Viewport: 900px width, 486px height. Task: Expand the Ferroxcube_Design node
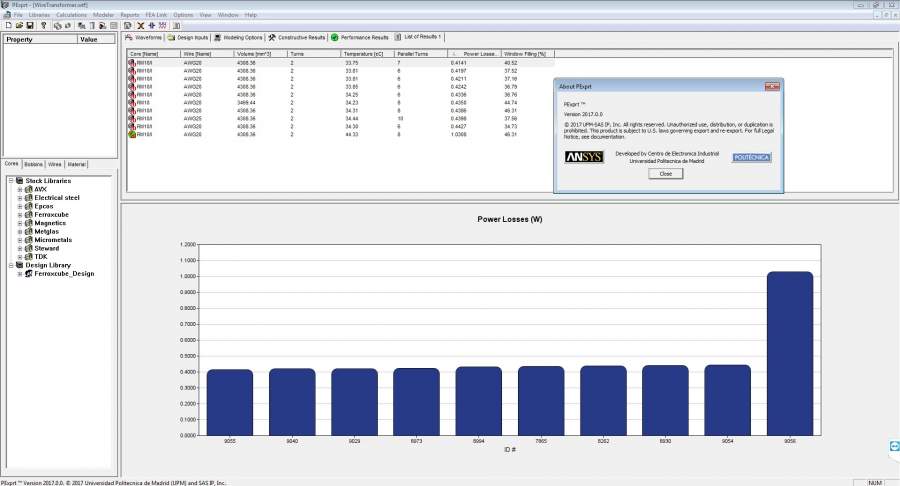pyautogui.click(x=20, y=274)
